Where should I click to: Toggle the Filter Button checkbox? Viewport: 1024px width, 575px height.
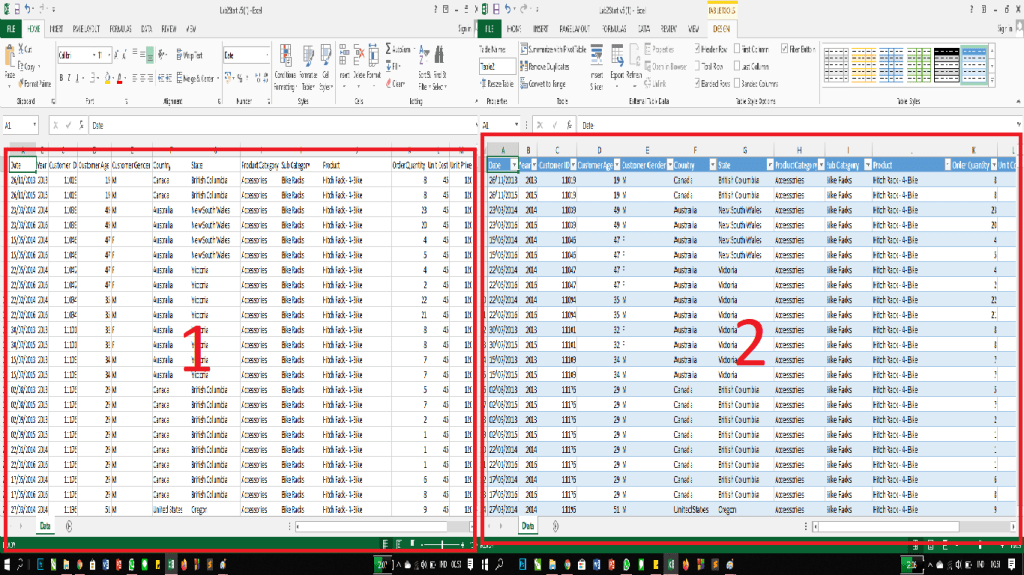click(786, 48)
